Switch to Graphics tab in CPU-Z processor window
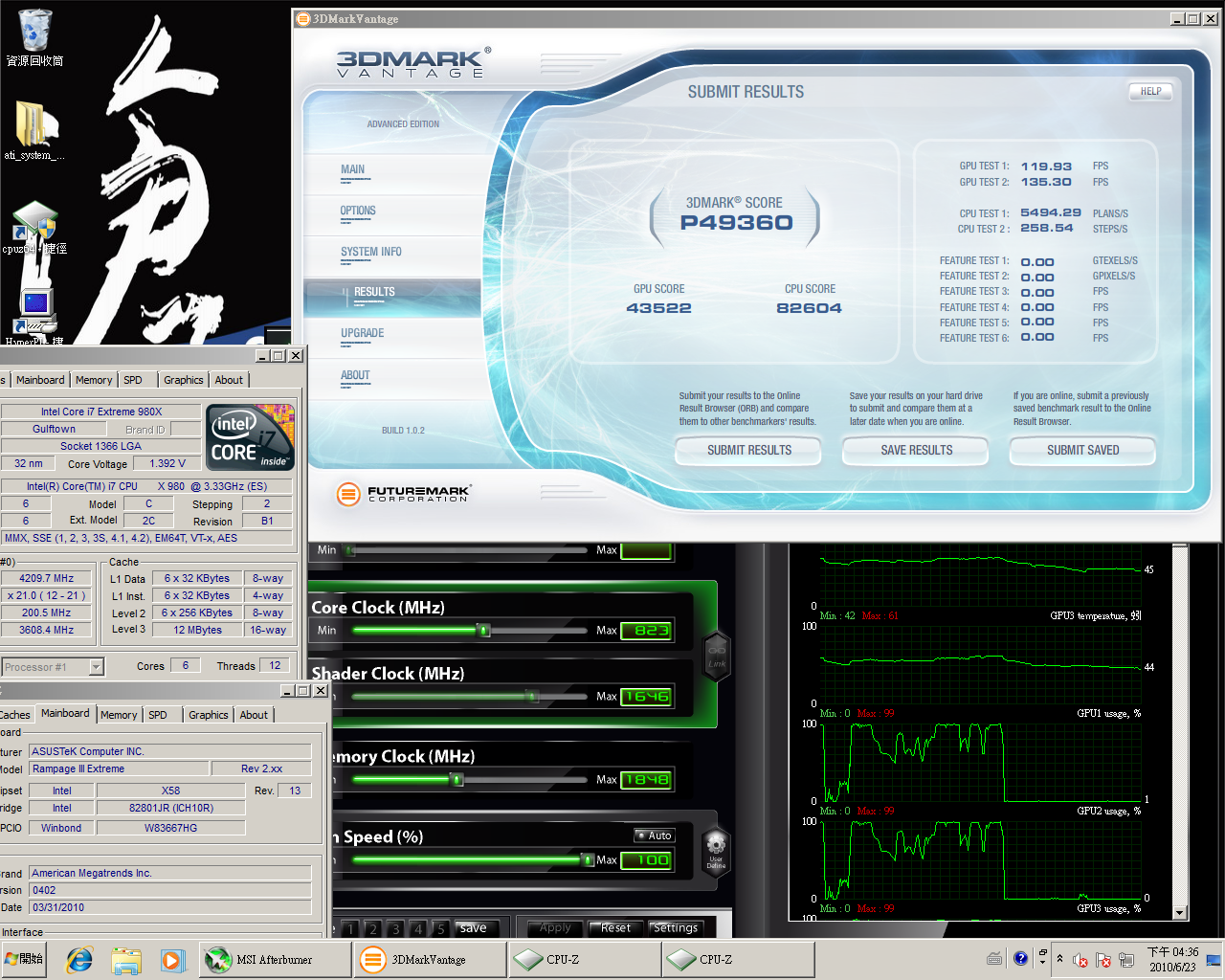 pos(184,380)
